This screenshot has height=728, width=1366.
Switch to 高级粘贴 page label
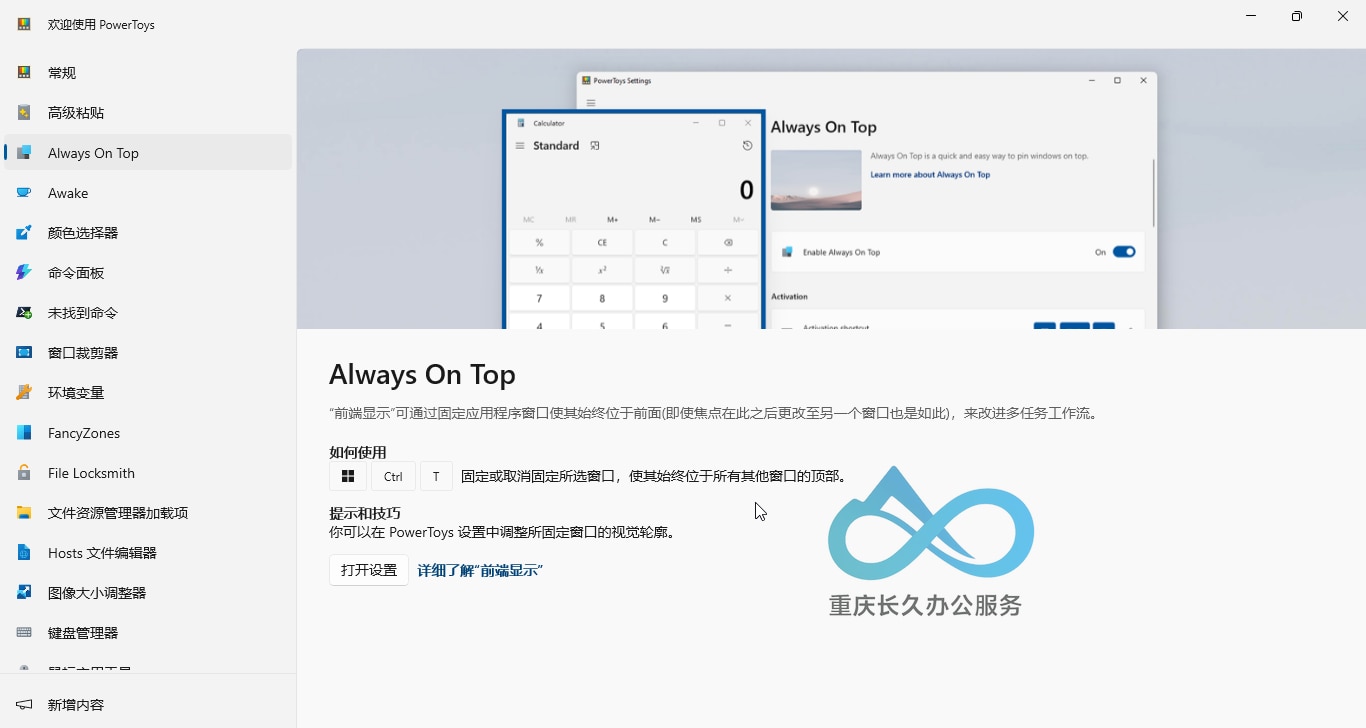(76, 112)
